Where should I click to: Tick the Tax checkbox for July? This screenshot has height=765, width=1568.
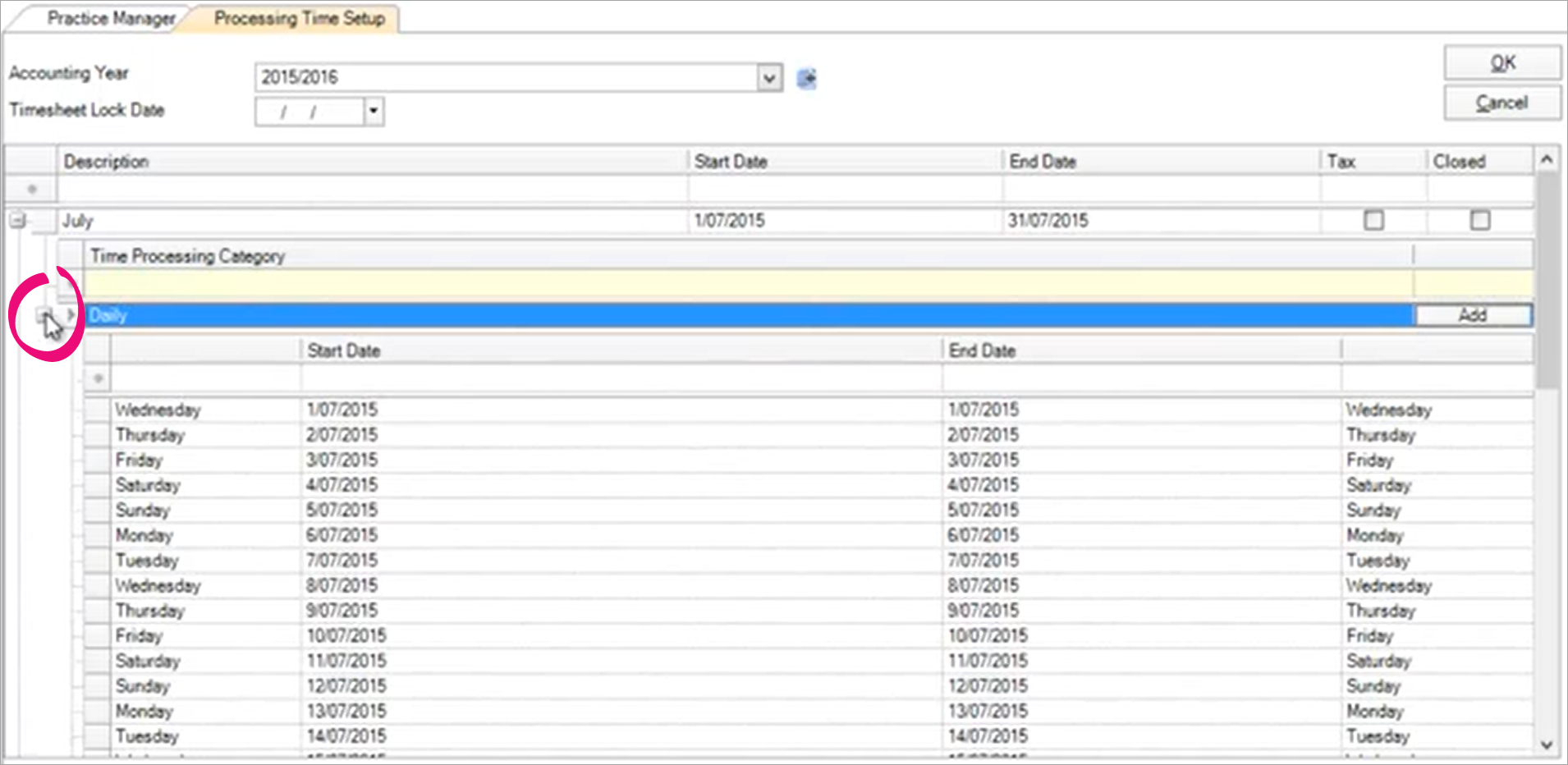click(1373, 220)
